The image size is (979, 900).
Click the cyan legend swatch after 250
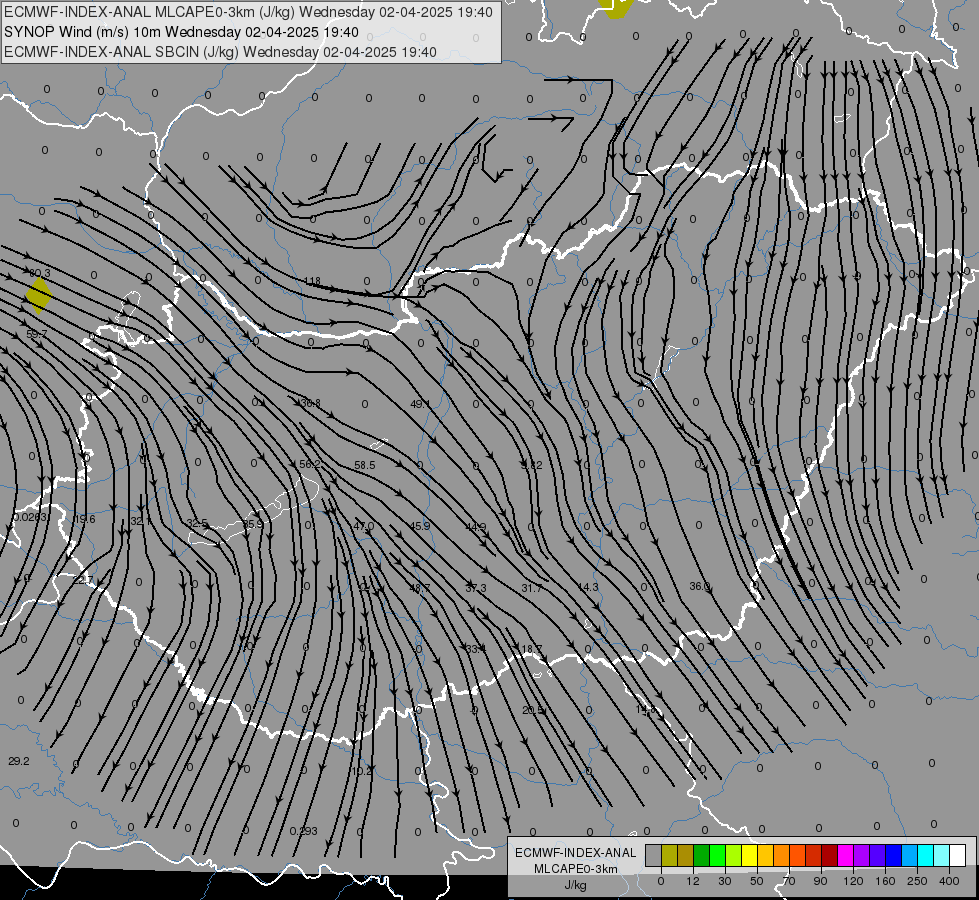coord(925,856)
